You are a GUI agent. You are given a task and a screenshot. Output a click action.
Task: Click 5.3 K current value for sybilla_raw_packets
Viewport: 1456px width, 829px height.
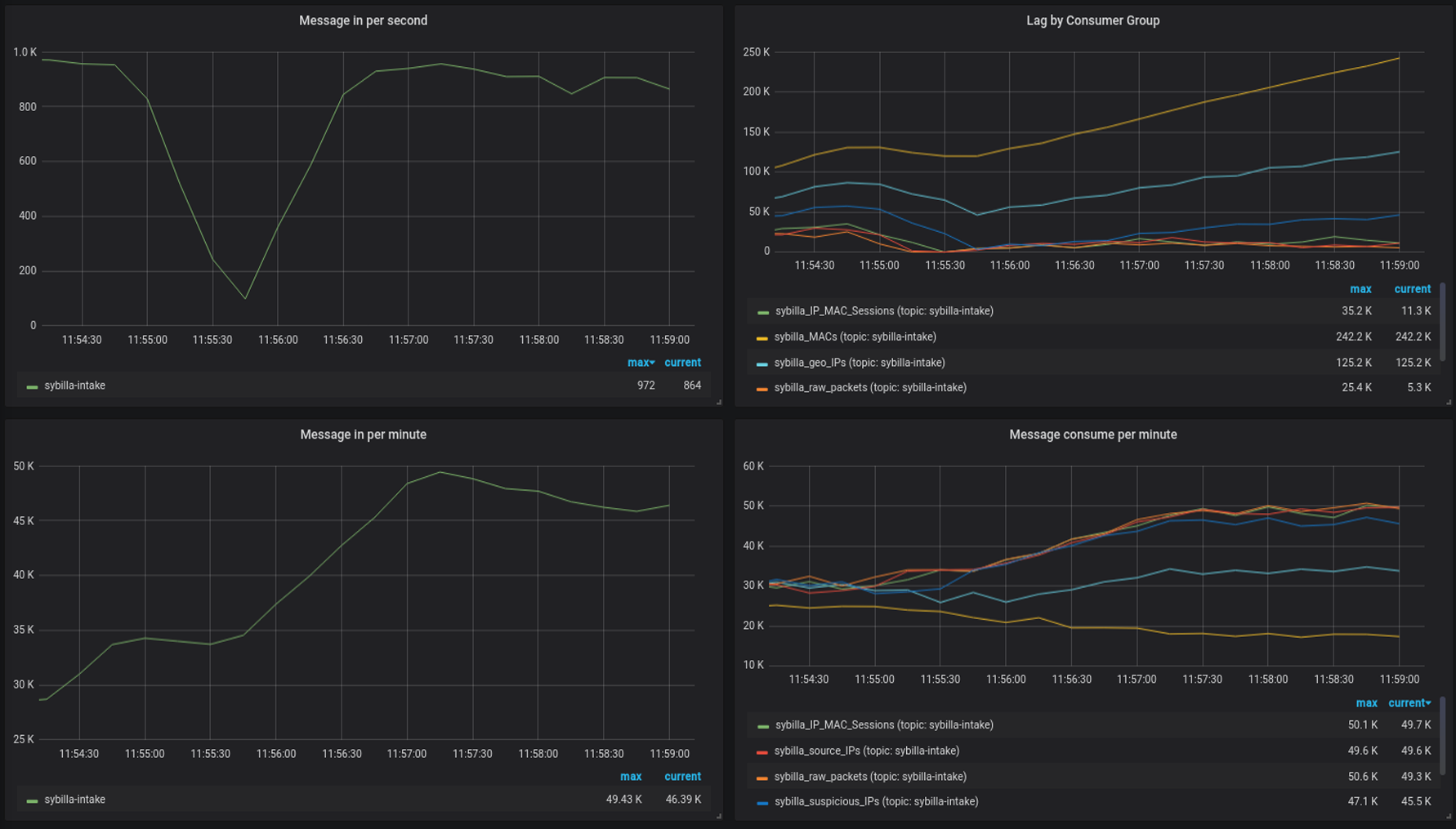[1419, 388]
